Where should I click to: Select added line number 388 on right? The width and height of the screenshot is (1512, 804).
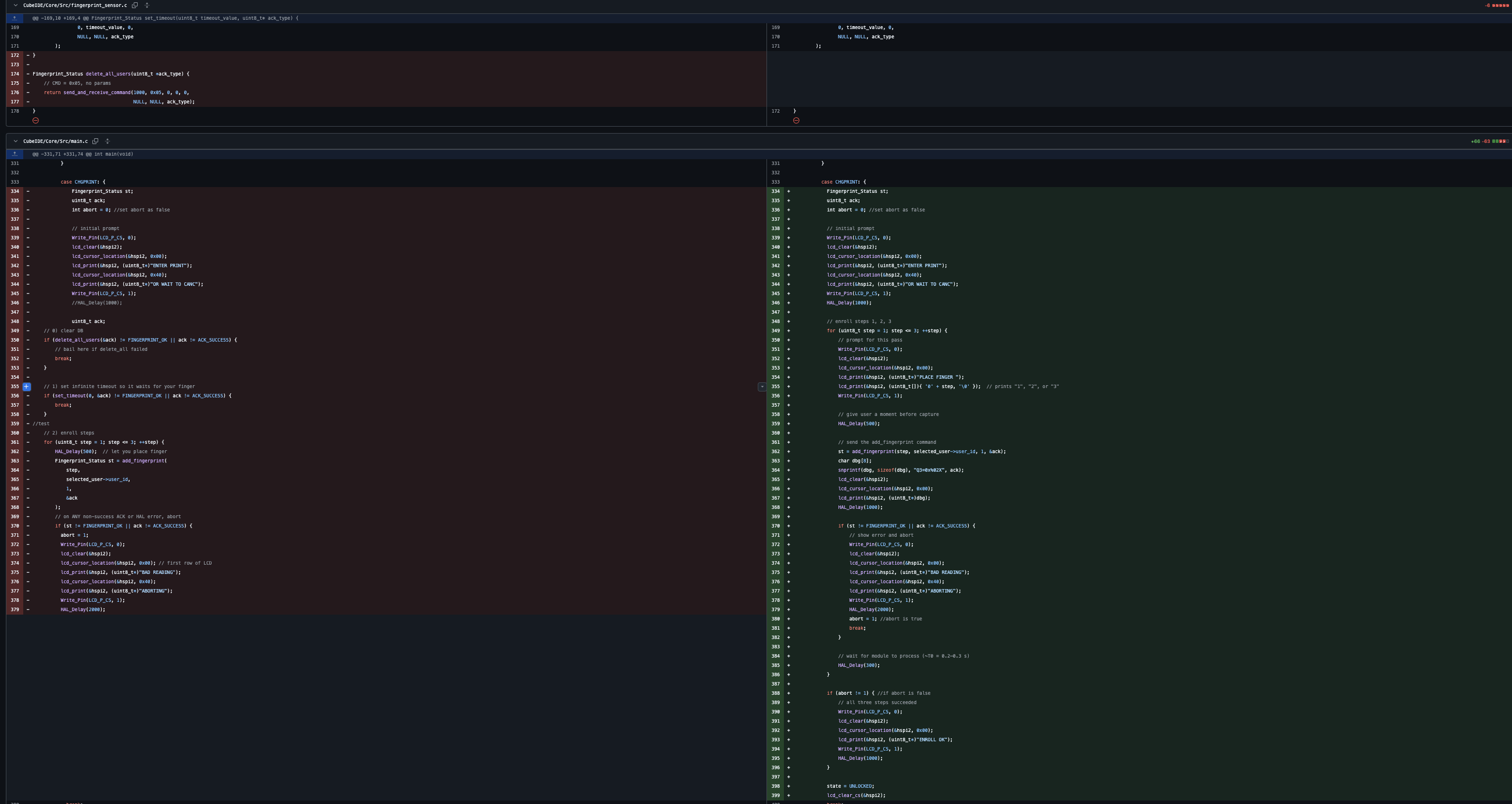(x=775, y=693)
